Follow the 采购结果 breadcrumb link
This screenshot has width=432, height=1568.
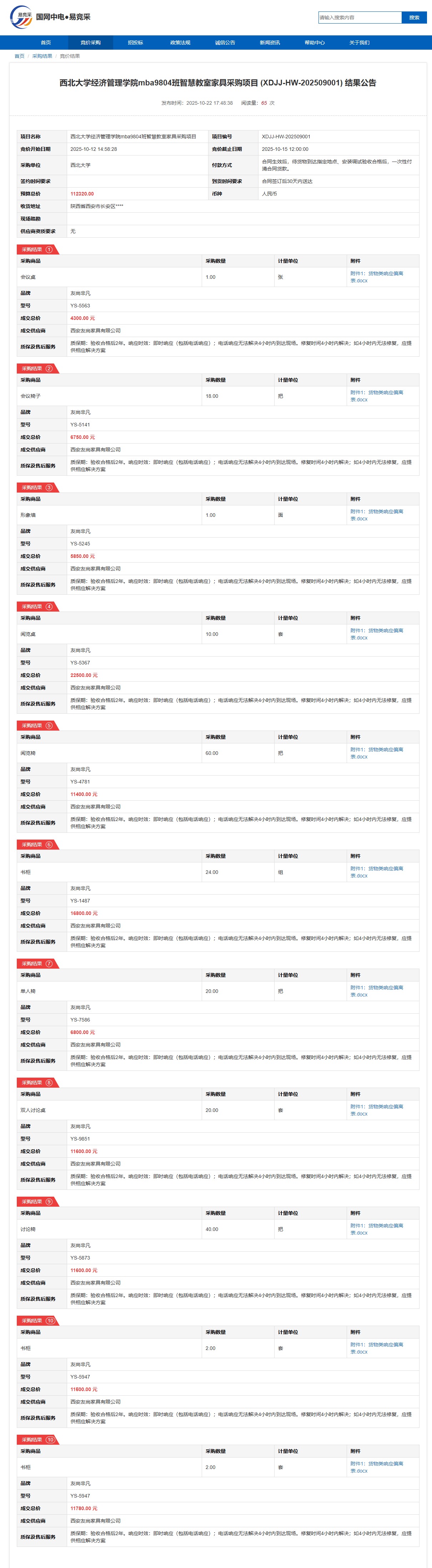[42, 56]
